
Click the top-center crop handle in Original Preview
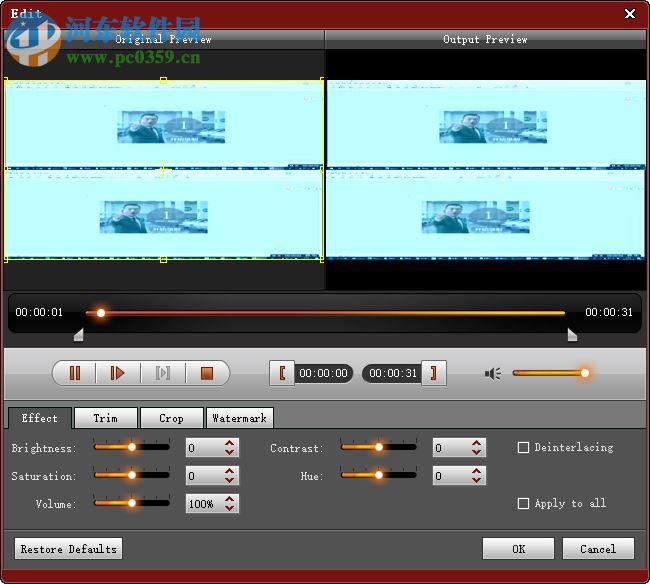[164, 80]
